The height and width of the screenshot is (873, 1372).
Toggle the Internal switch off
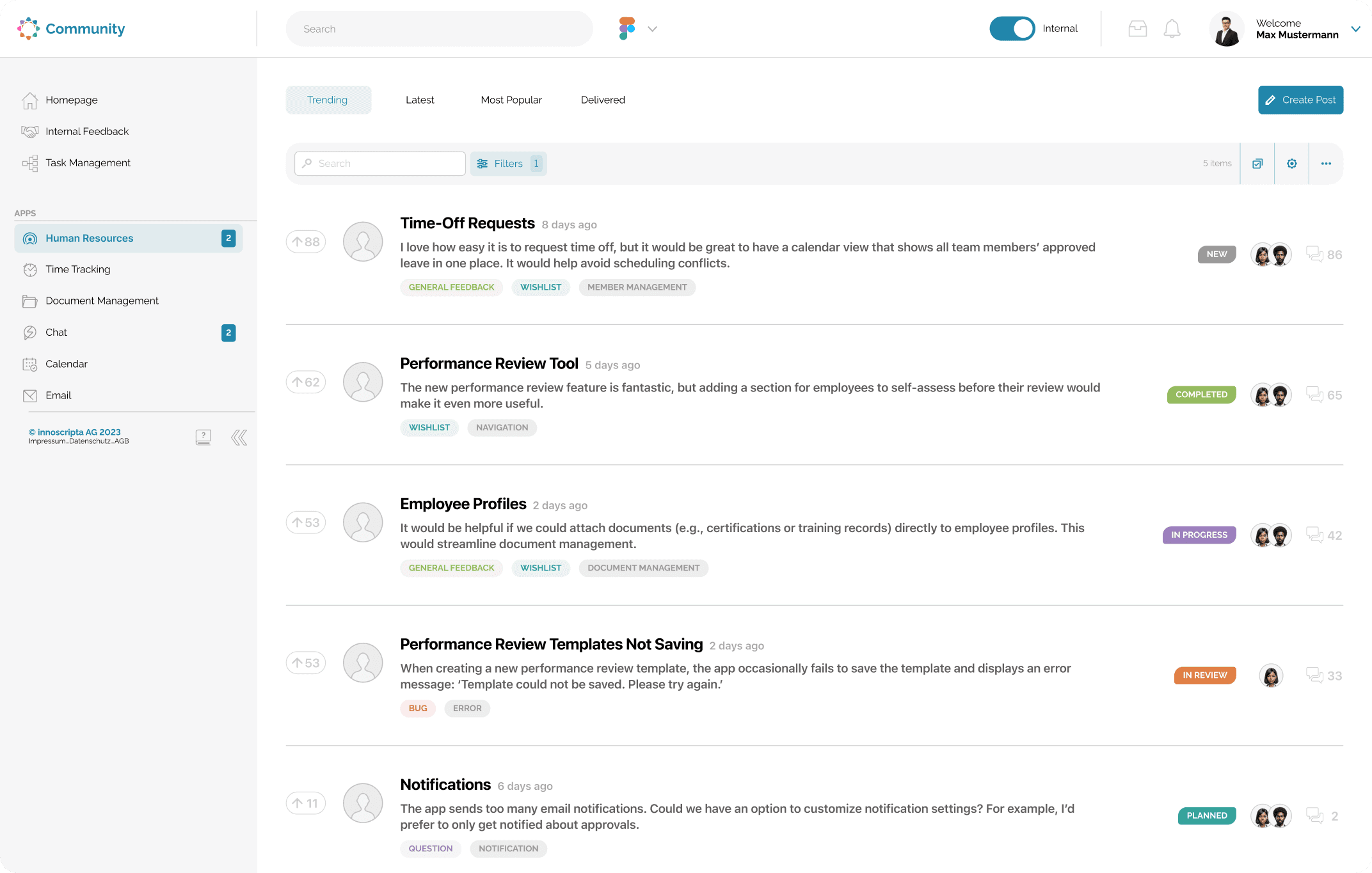tap(1012, 29)
